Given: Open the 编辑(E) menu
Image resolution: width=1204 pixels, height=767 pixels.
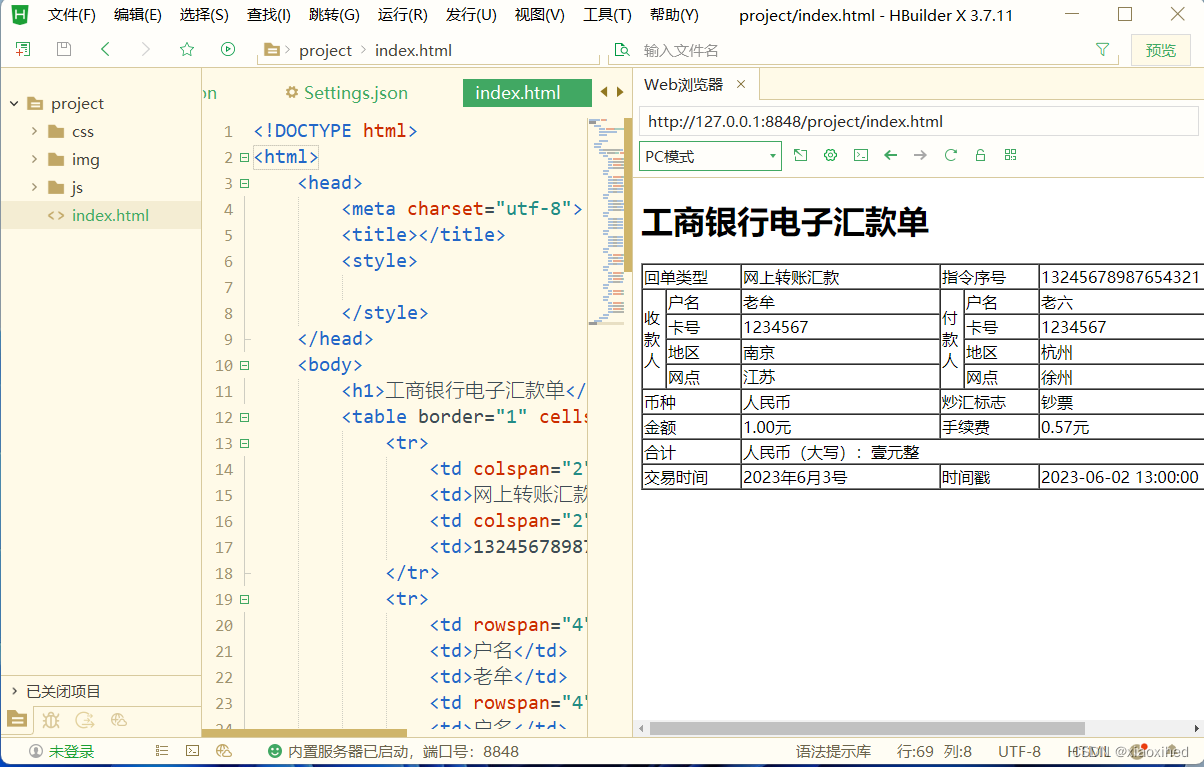Looking at the screenshot, I should tap(138, 15).
